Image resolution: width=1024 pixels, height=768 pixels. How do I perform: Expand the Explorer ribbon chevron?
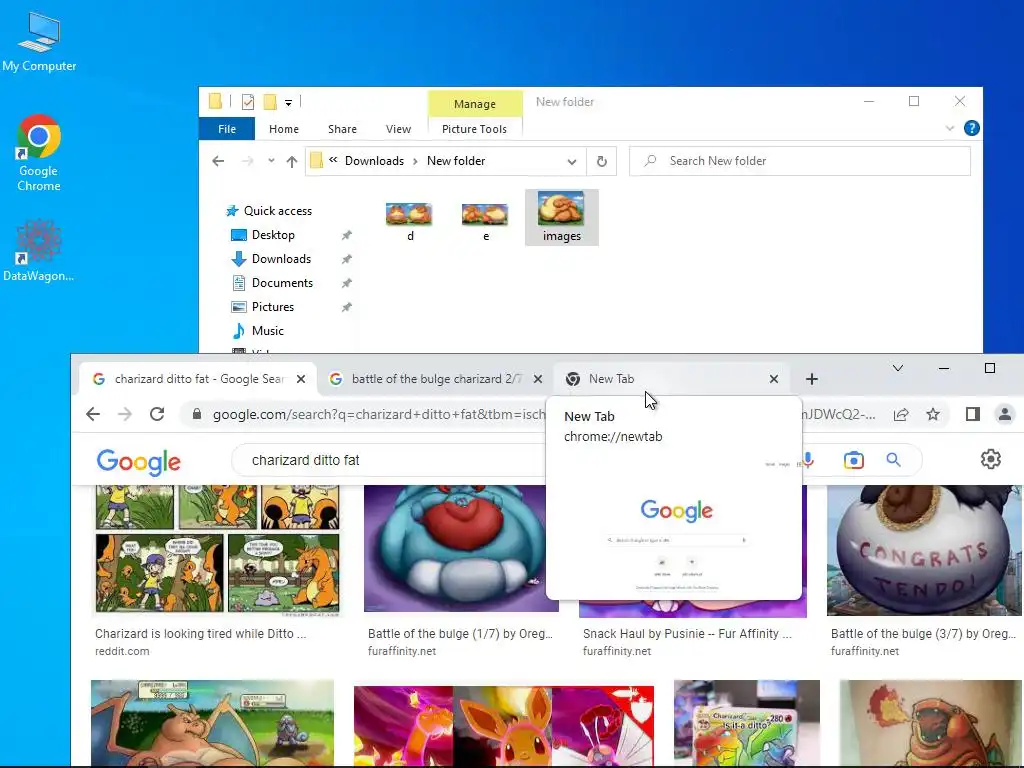coord(950,128)
